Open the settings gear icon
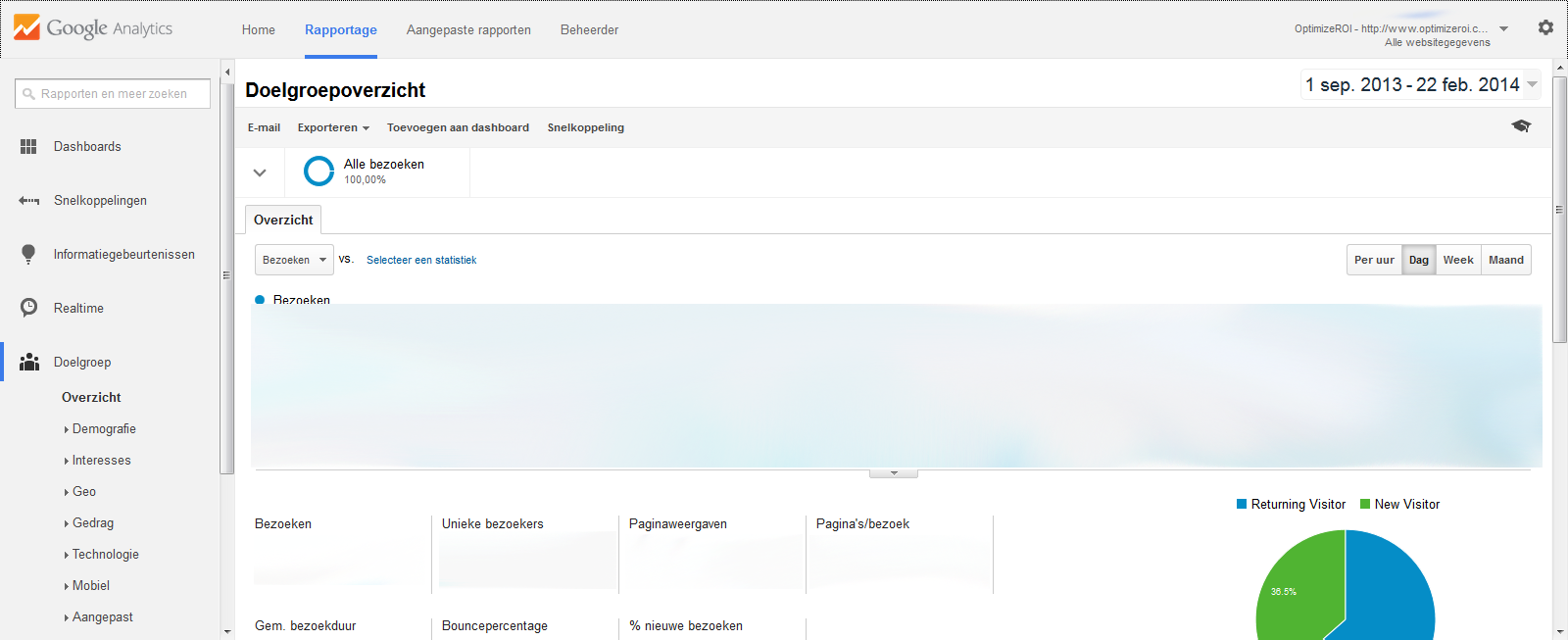The height and width of the screenshot is (640, 1568). coord(1545,27)
